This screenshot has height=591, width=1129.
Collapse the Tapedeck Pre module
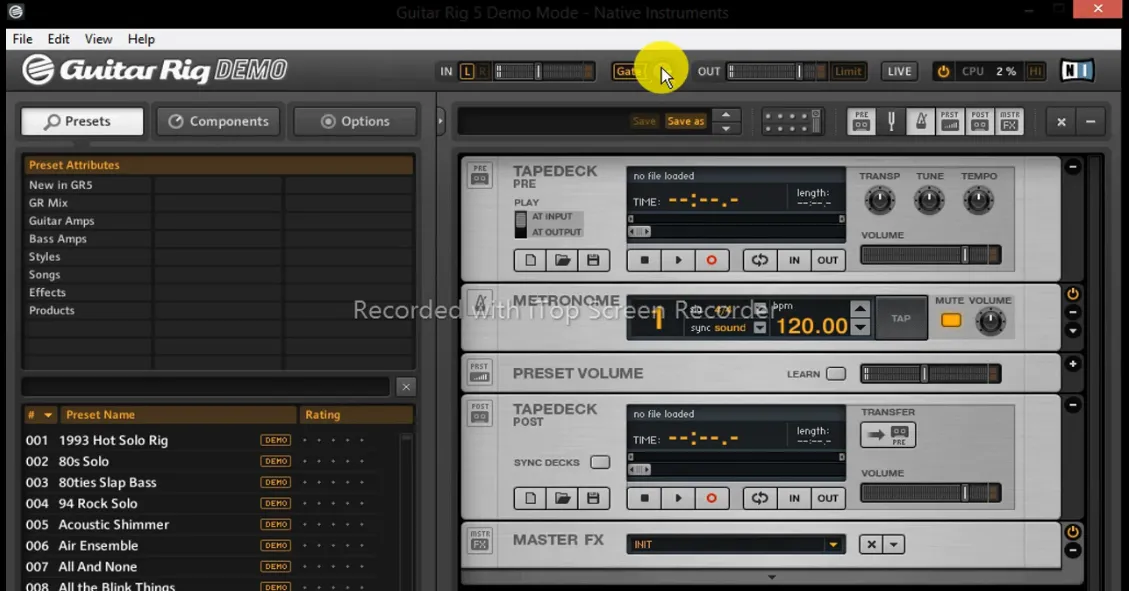point(1073,167)
